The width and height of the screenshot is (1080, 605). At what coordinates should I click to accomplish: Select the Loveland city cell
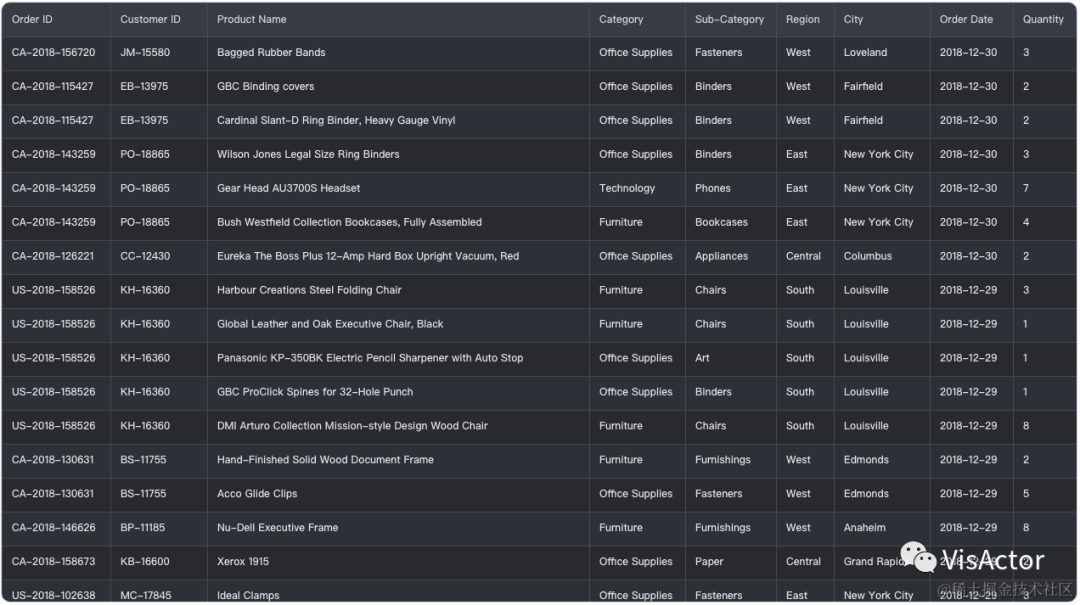[x=865, y=53]
